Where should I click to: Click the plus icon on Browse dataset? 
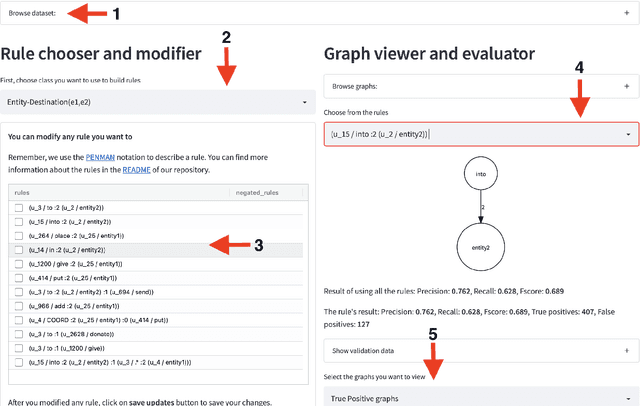pos(626,12)
